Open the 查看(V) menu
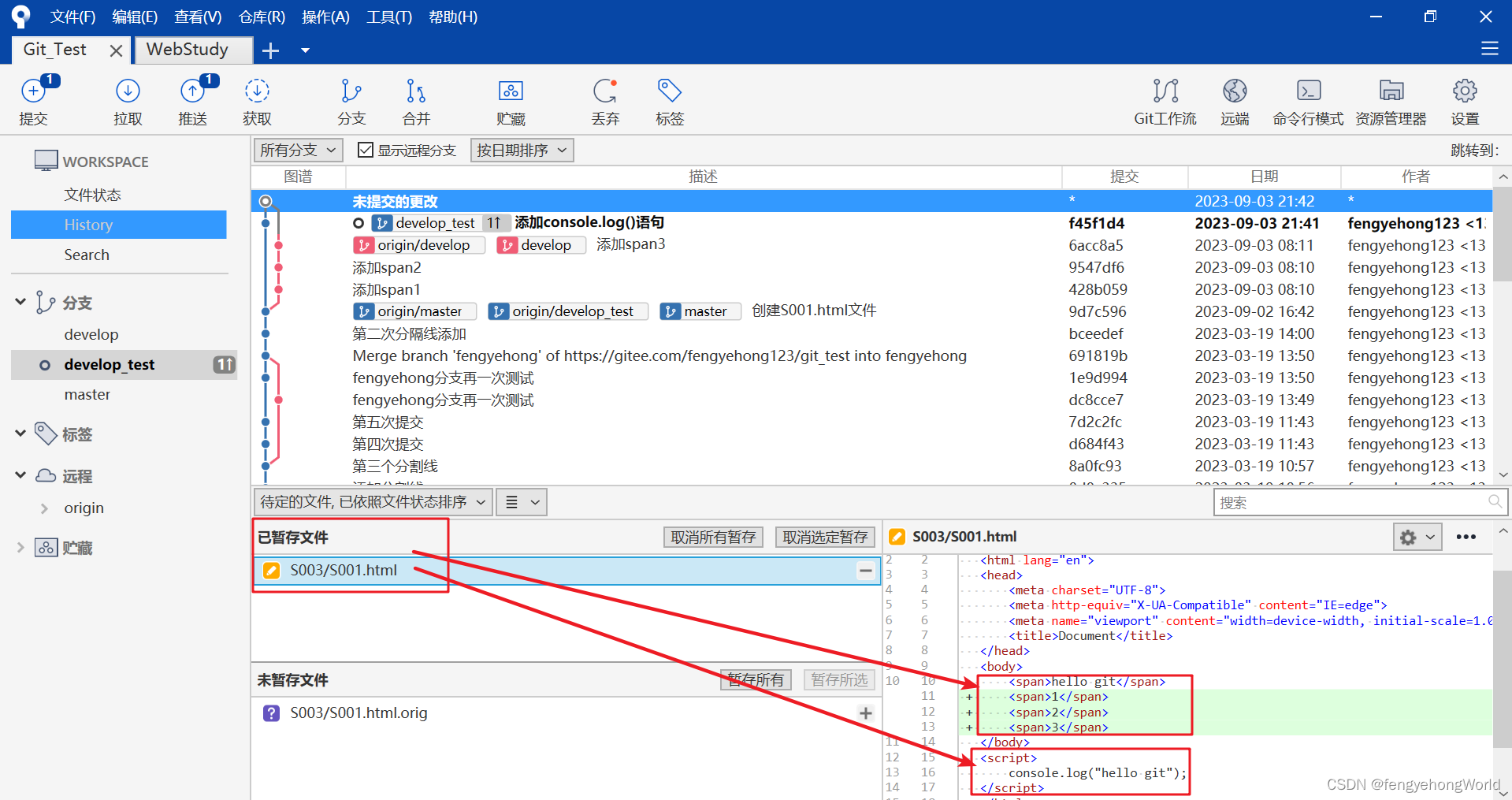This screenshot has height=800, width=1512. point(198,17)
